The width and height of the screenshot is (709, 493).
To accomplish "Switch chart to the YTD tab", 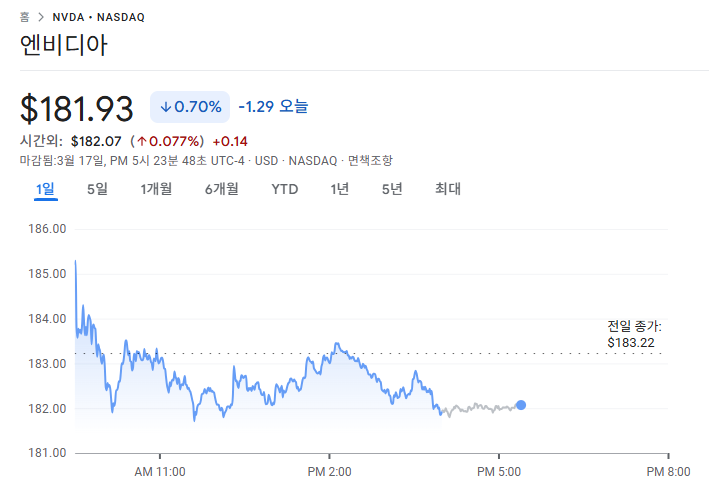I will (x=285, y=189).
